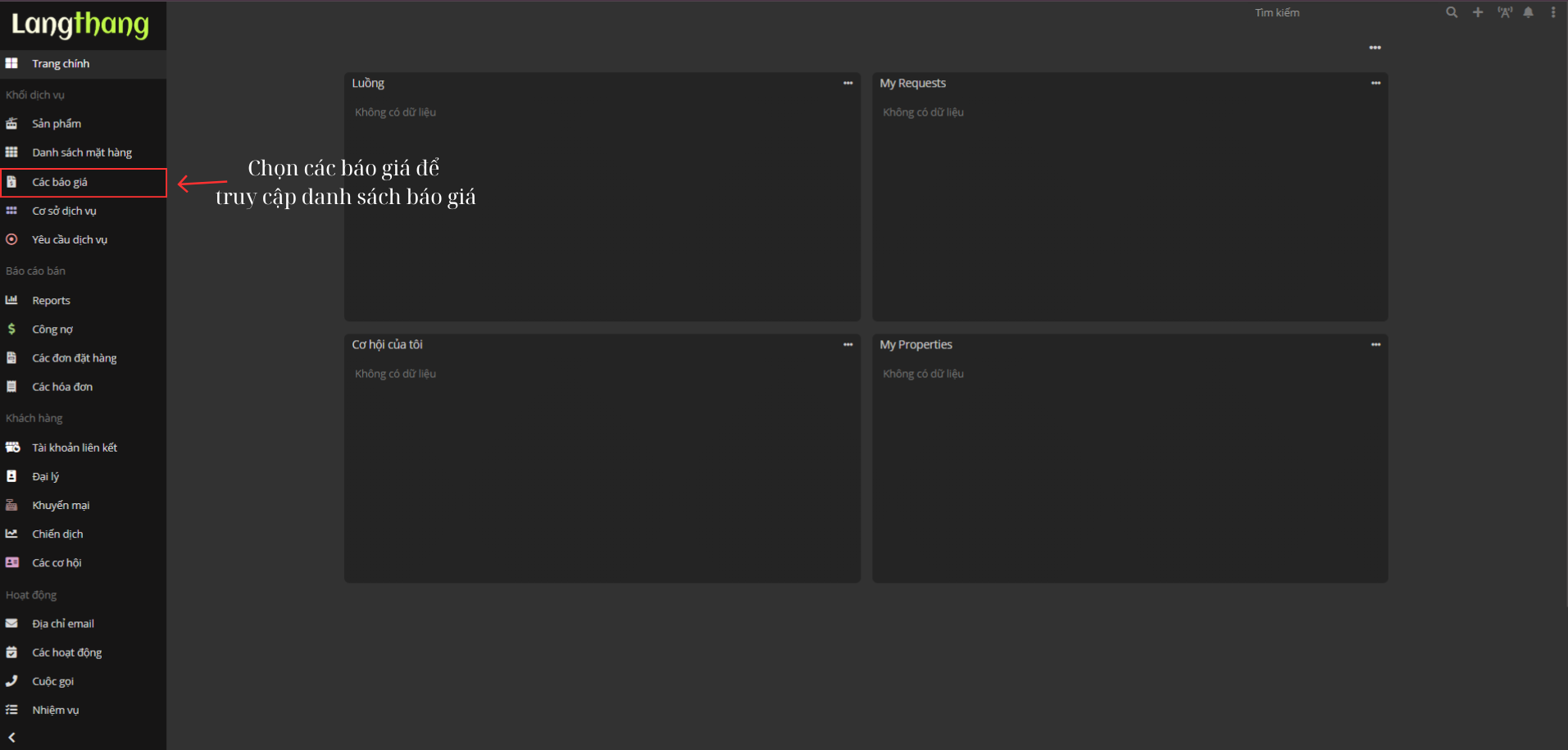
Task: Collapse the sidebar with the left chevron
Action: (11, 738)
